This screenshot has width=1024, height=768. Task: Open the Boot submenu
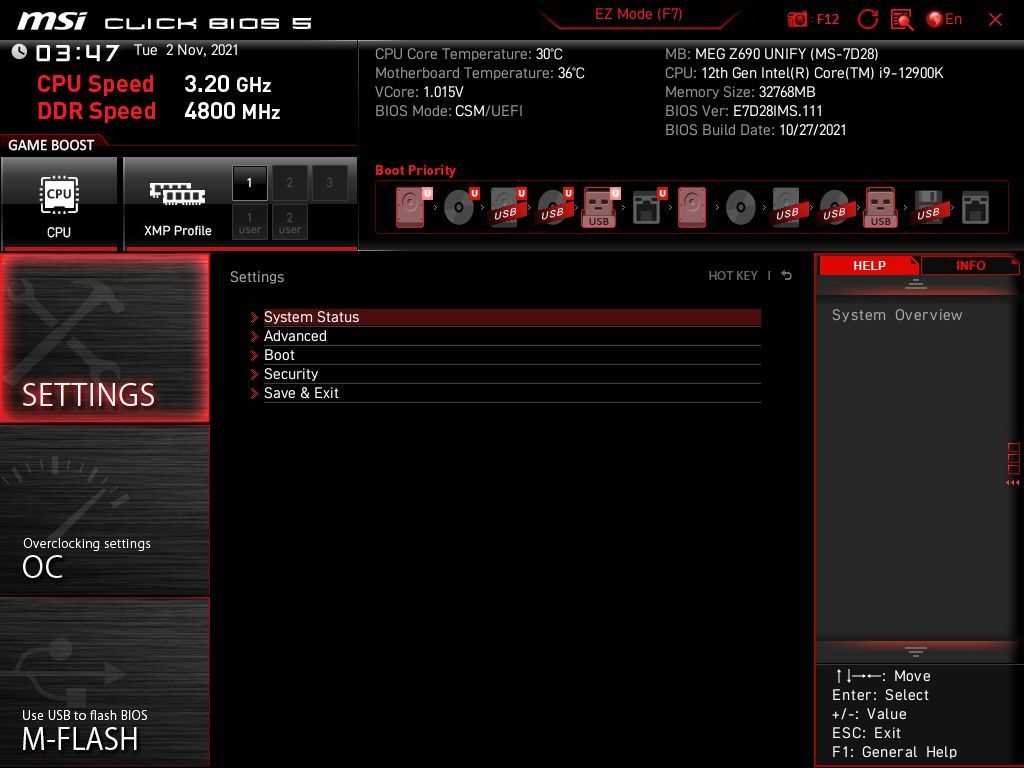[x=512, y=355]
